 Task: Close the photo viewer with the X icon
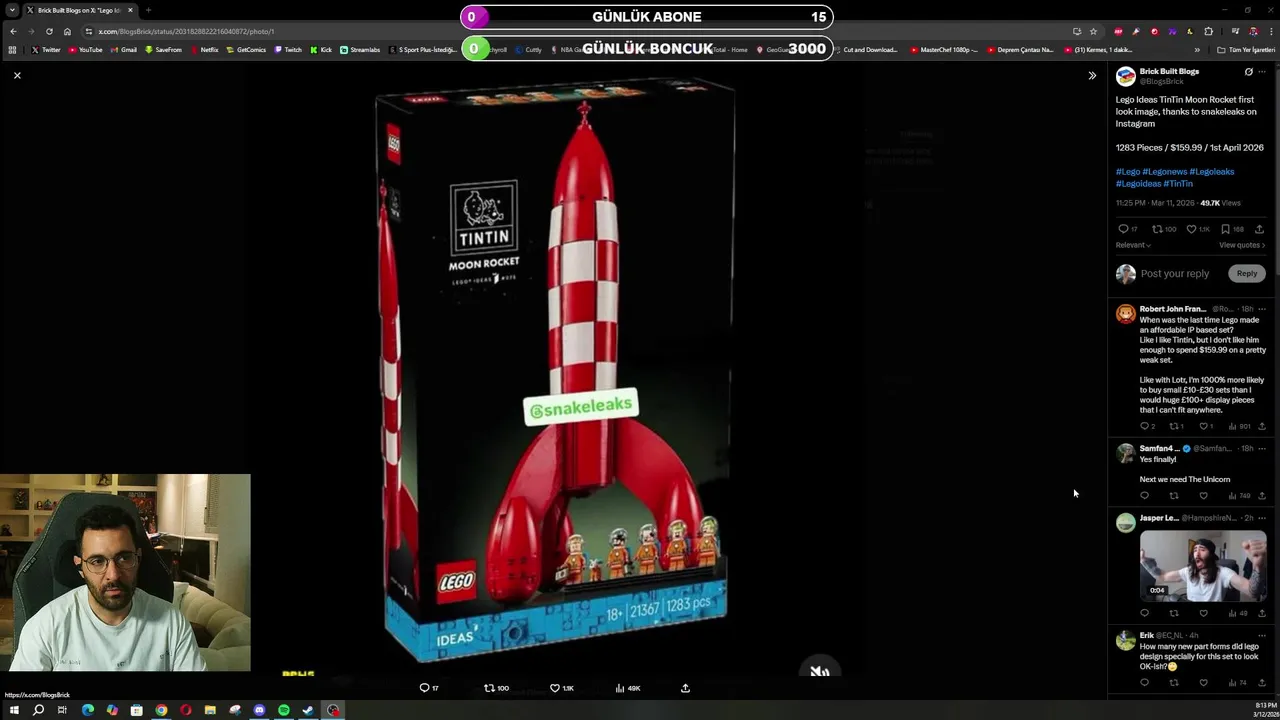[17, 75]
